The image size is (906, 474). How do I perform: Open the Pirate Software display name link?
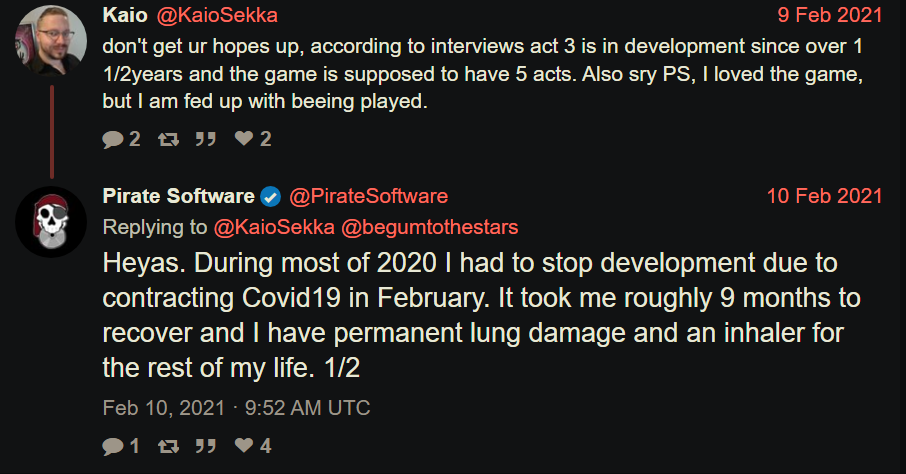pos(178,196)
